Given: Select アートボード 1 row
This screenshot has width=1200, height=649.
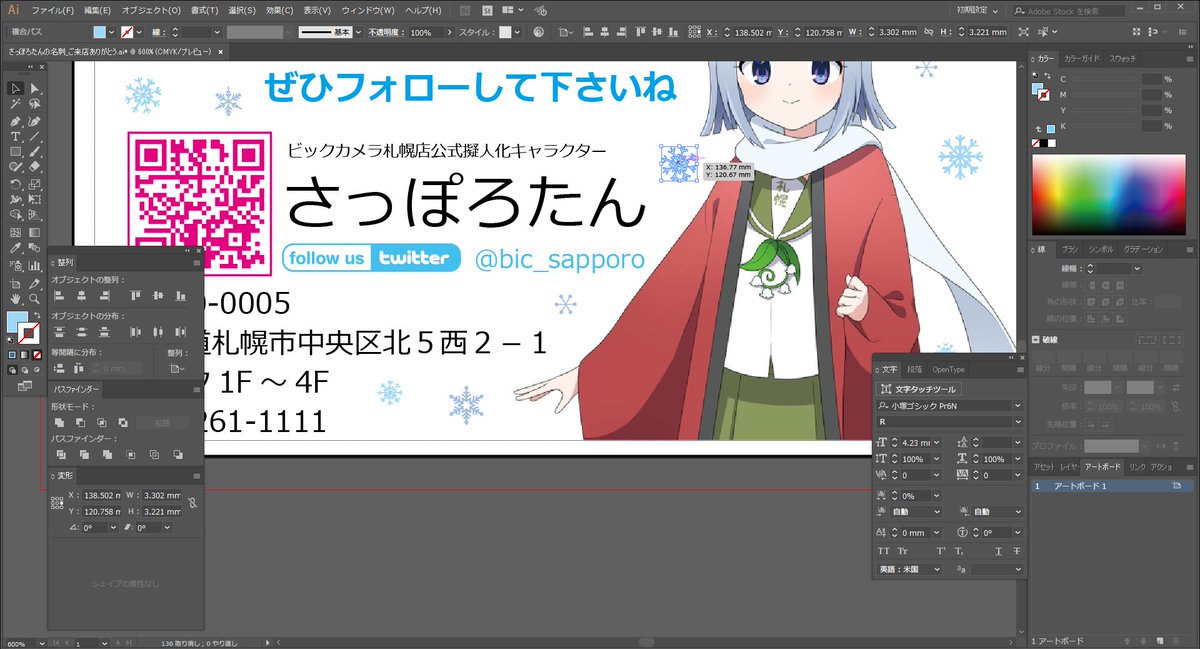Looking at the screenshot, I should pyautogui.click(x=1111, y=485).
